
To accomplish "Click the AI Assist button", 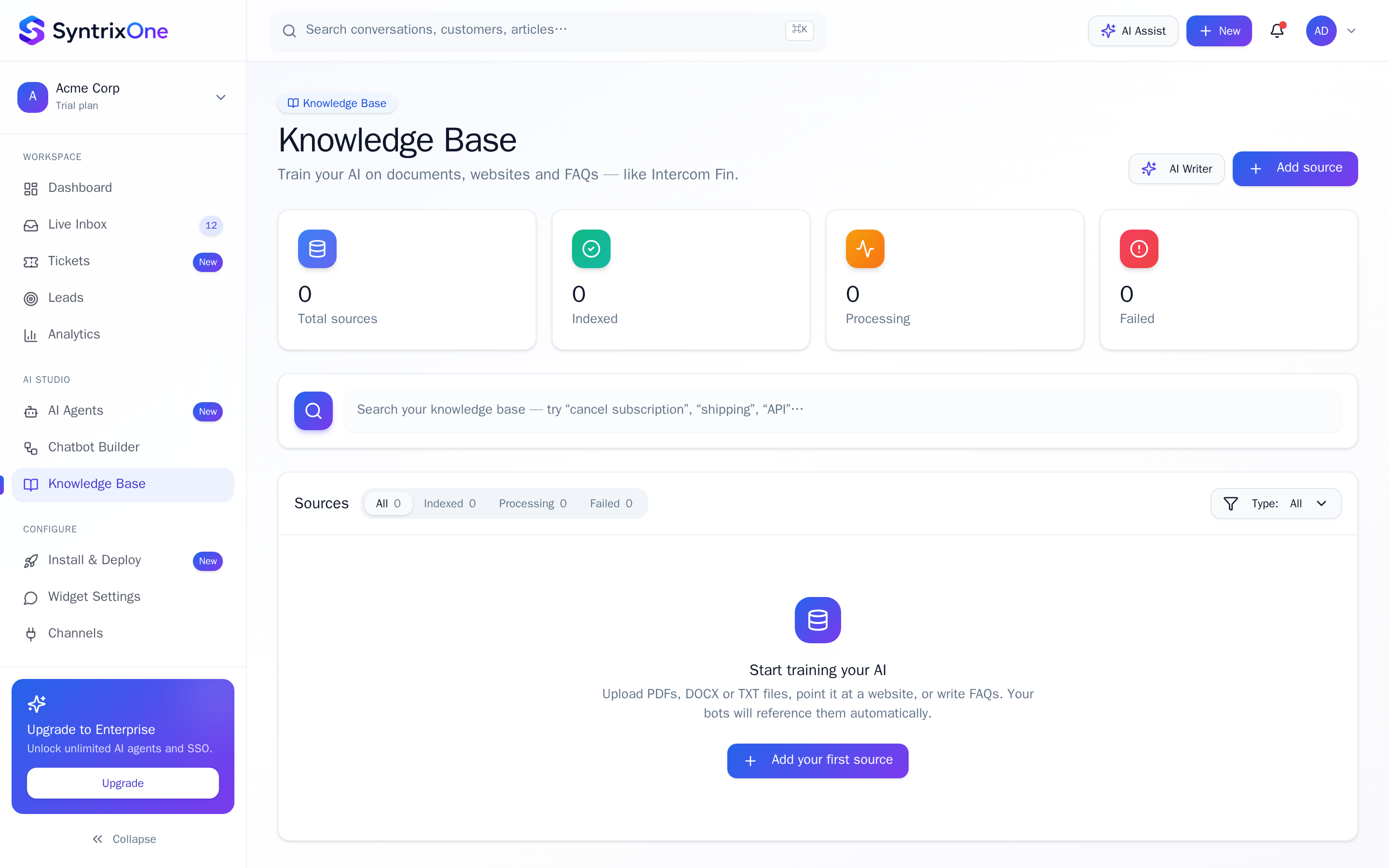I will [x=1132, y=31].
